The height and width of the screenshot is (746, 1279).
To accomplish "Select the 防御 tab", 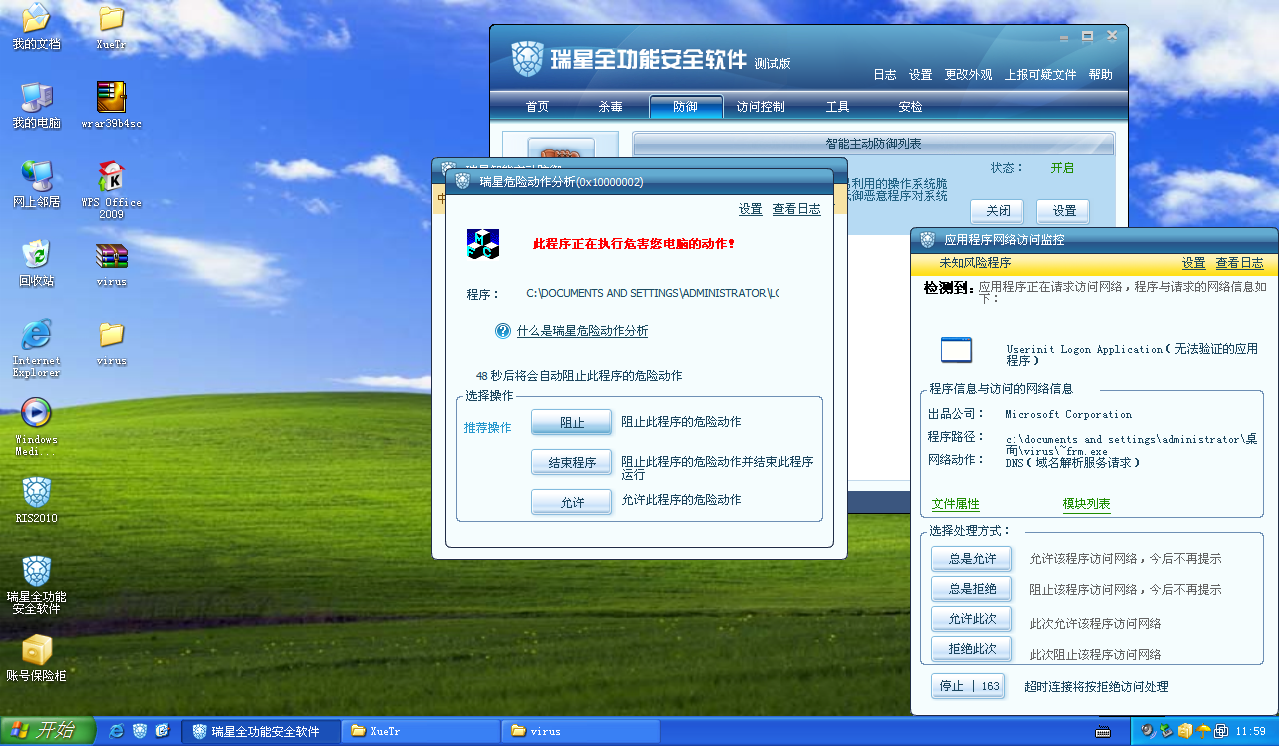I will click(x=685, y=107).
